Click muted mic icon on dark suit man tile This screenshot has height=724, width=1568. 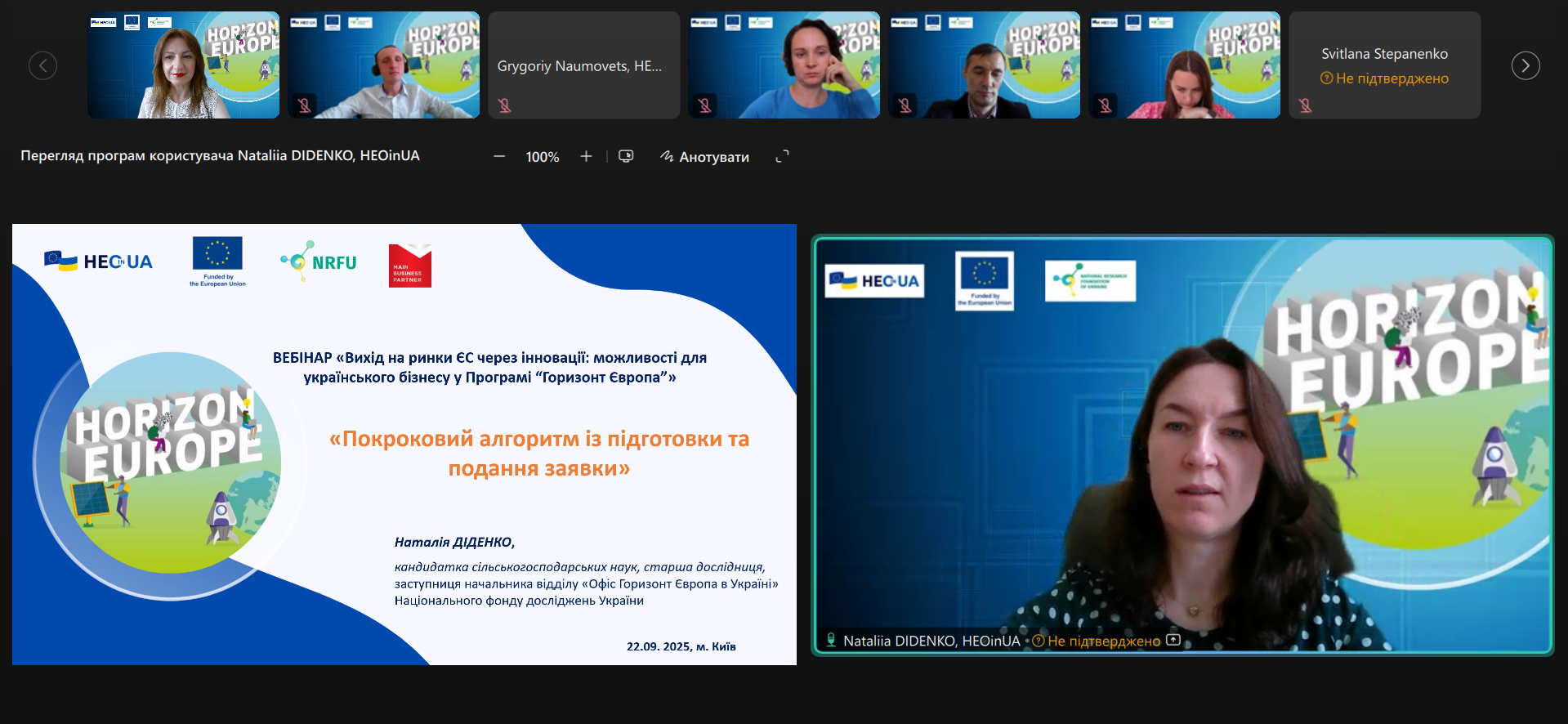tap(905, 105)
